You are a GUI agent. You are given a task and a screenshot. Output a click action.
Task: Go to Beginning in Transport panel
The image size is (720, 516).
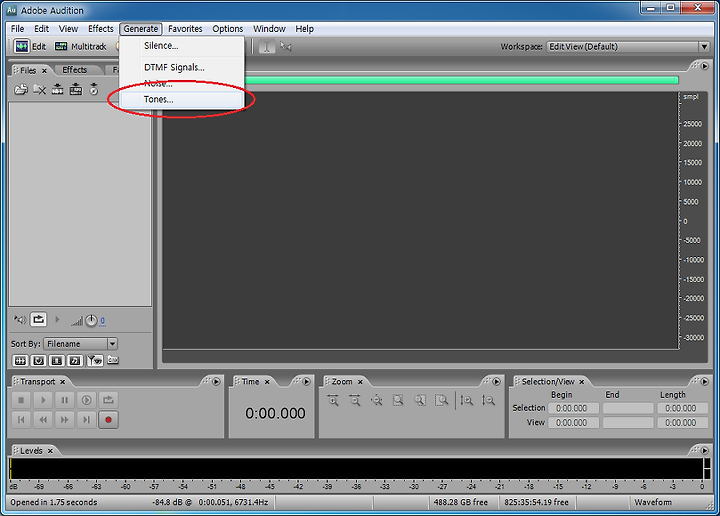pos(21,420)
